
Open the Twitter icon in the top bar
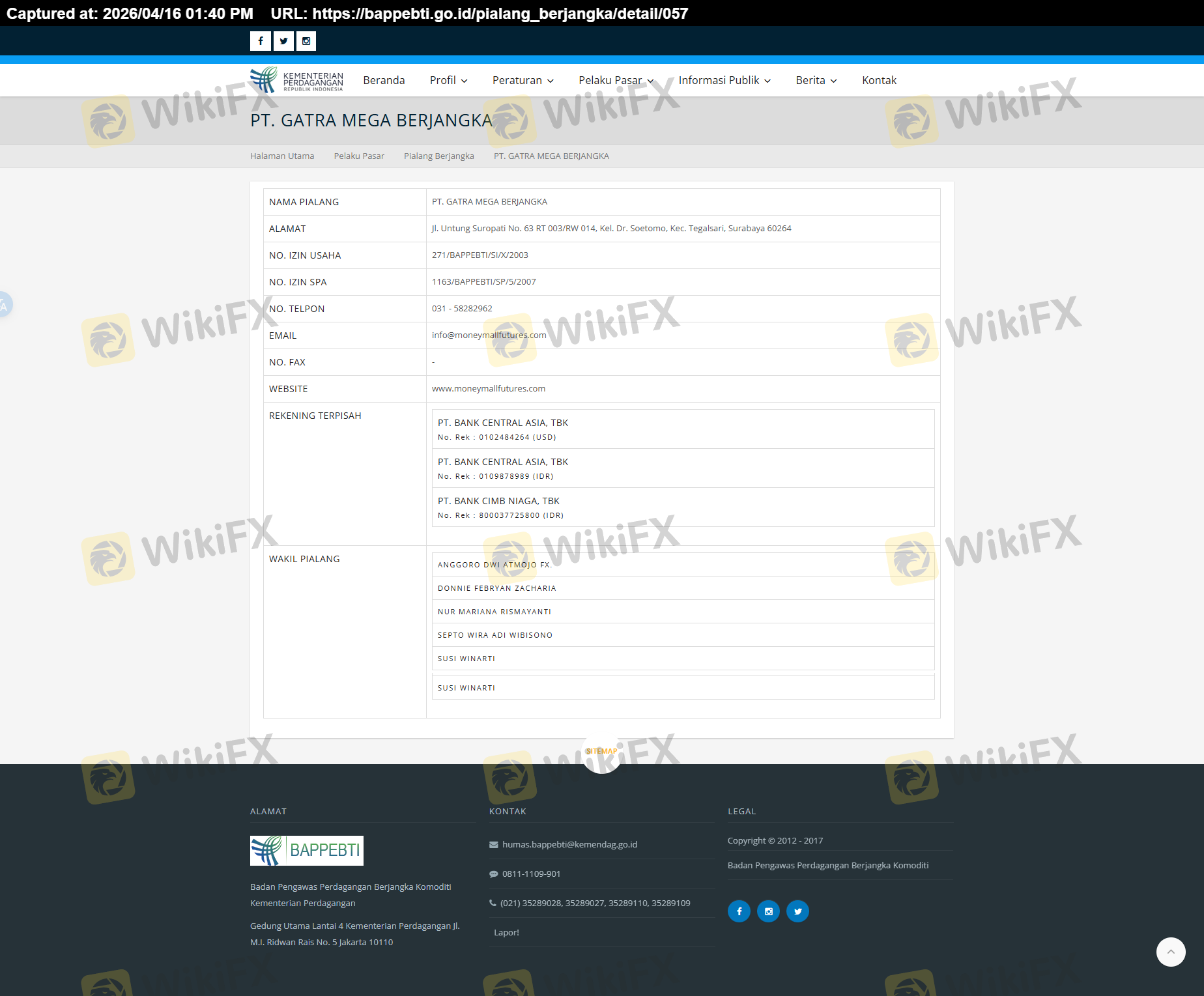pos(283,41)
